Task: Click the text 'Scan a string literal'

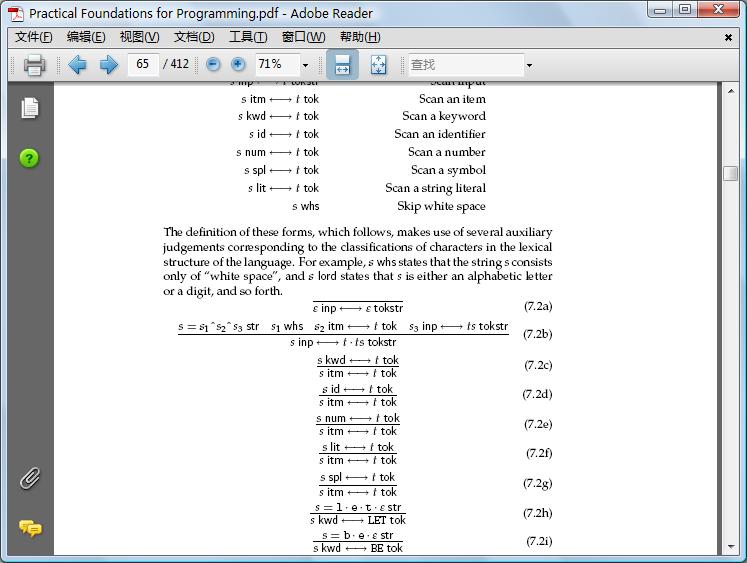Action: tap(435, 188)
